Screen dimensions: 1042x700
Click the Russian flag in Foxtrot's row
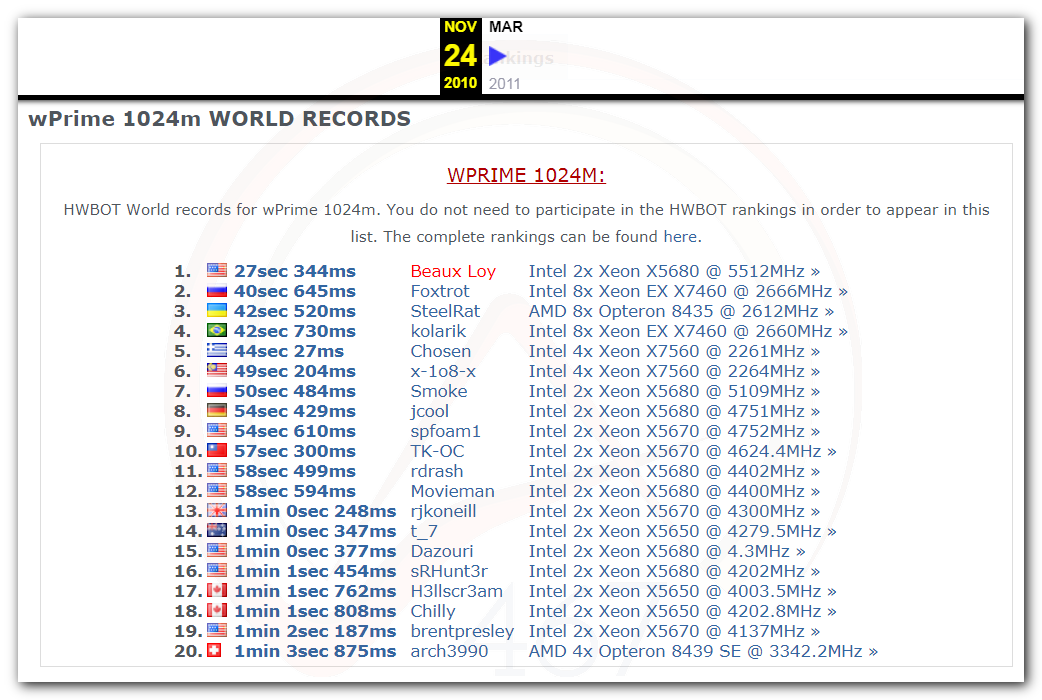[217, 291]
